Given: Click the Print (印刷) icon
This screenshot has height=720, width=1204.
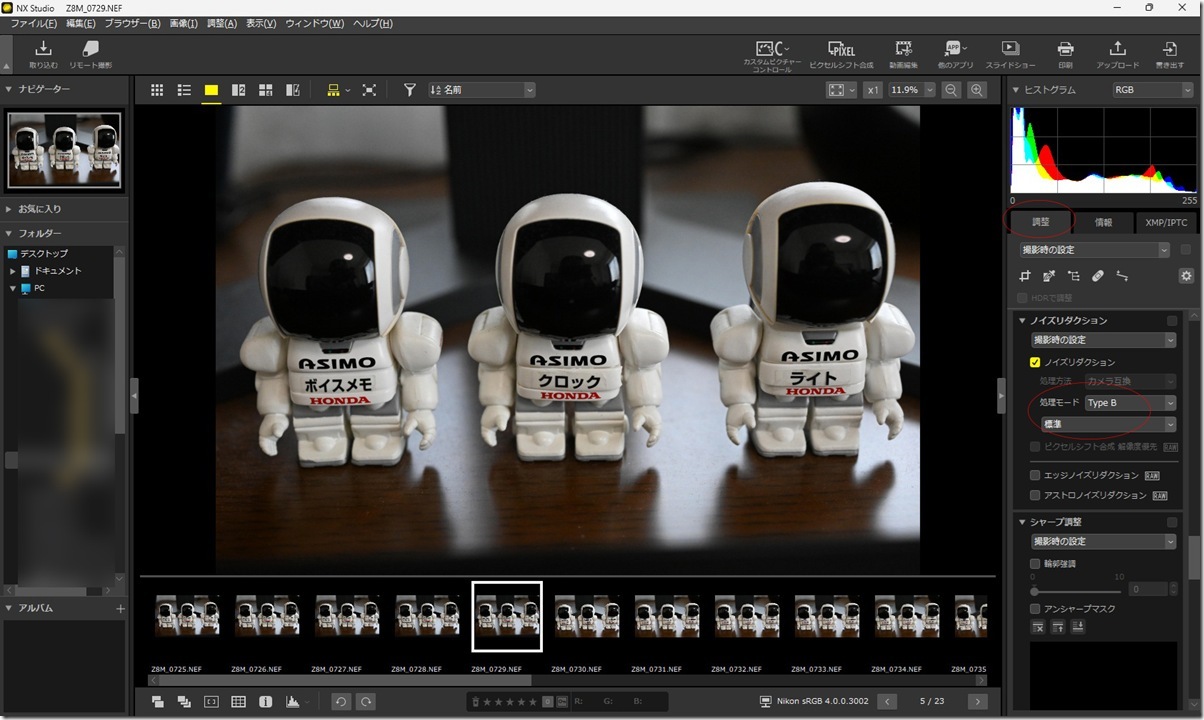Looking at the screenshot, I should (x=1066, y=53).
